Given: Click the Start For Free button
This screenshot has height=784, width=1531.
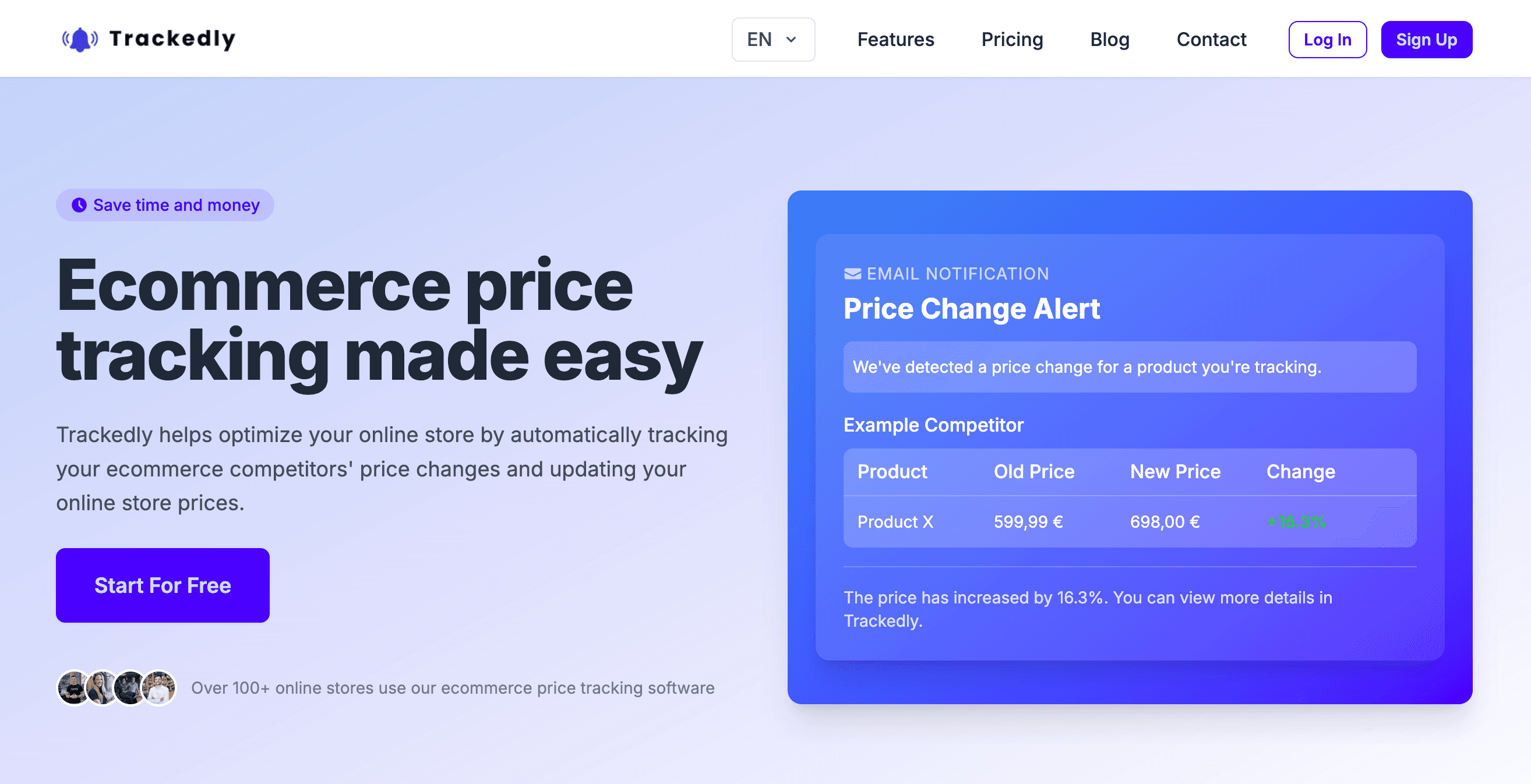Looking at the screenshot, I should click(163, 585).
